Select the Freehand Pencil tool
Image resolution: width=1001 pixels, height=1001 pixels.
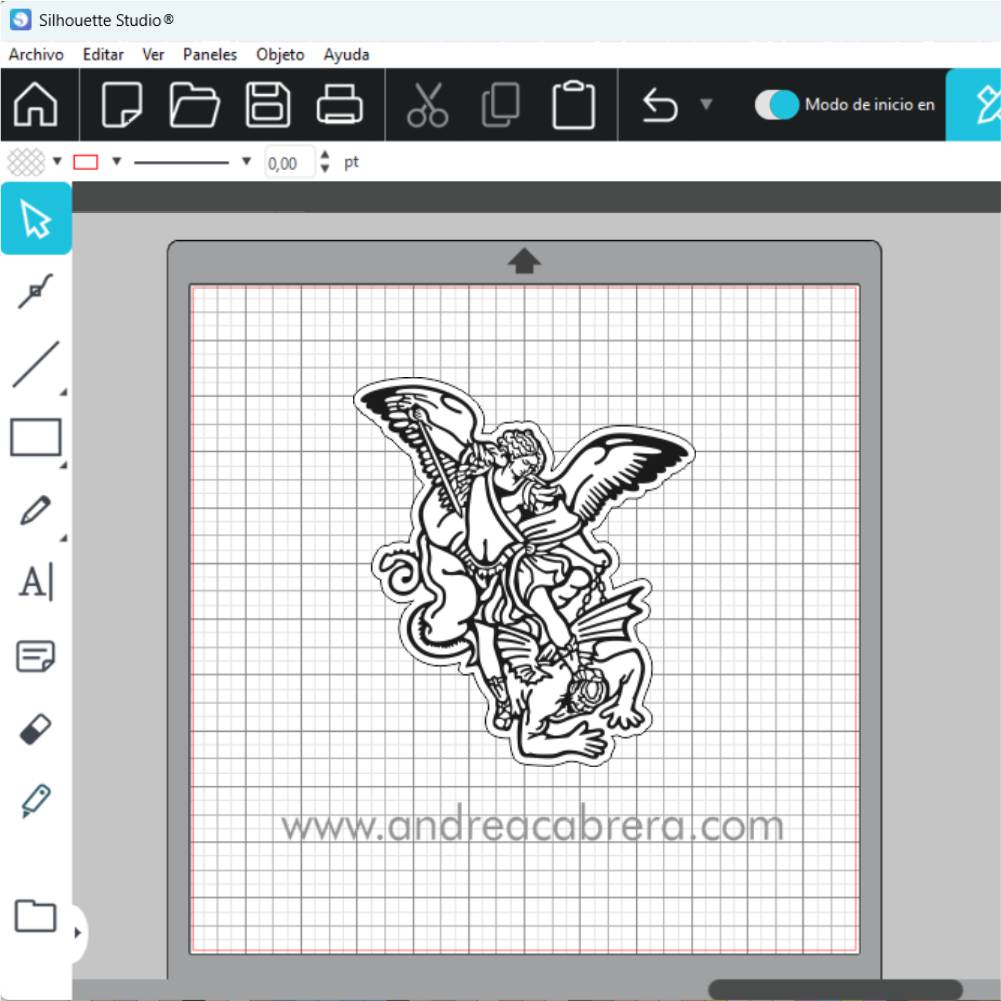tap(35, 510)
